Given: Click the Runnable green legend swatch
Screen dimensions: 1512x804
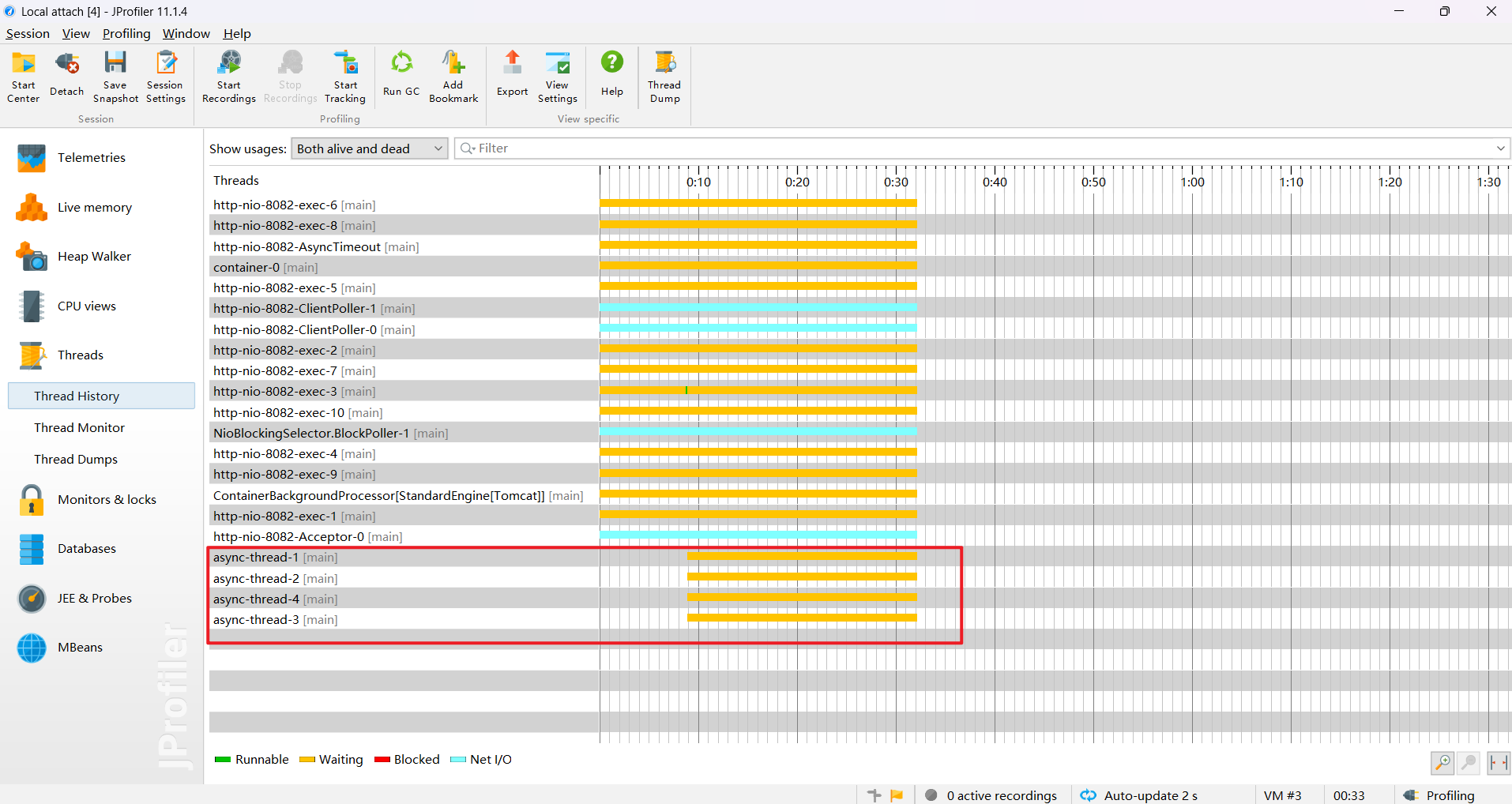Looking at the screenshot, I should (223, 760).
